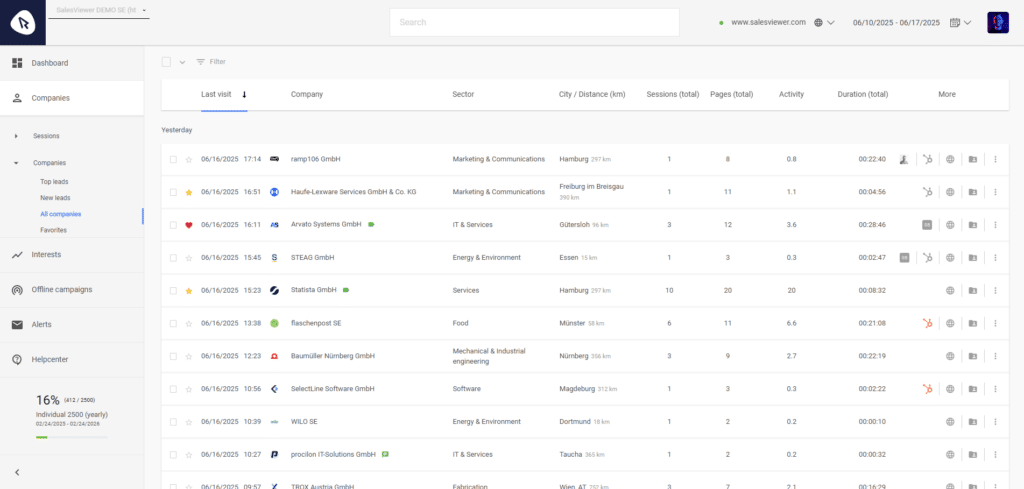
Task: Select New leads submenu
Action: coord(55,197)
